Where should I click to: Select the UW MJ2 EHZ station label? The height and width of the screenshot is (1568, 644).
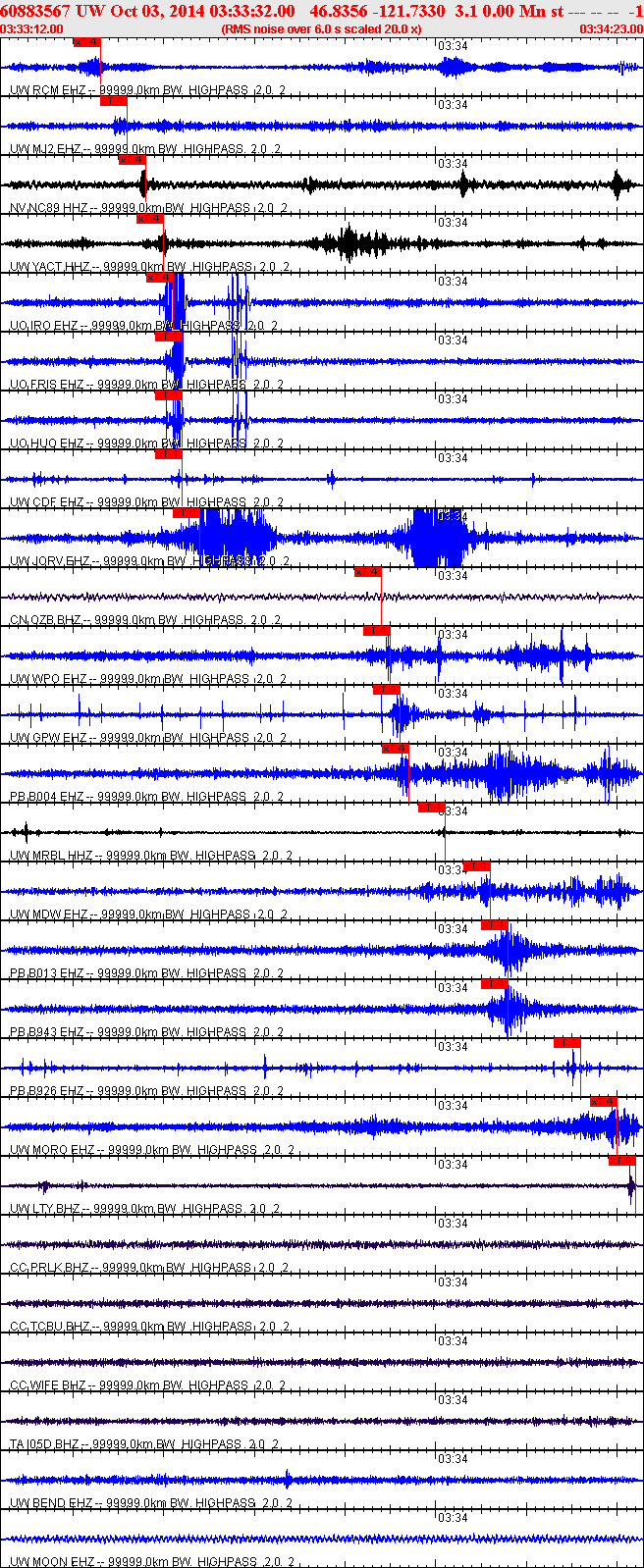point(145,149)
